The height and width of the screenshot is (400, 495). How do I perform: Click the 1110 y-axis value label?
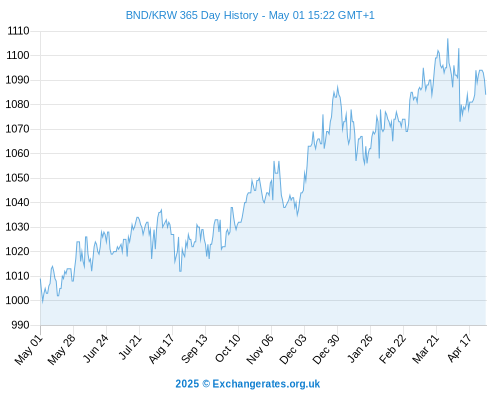(x=19, y=31)
